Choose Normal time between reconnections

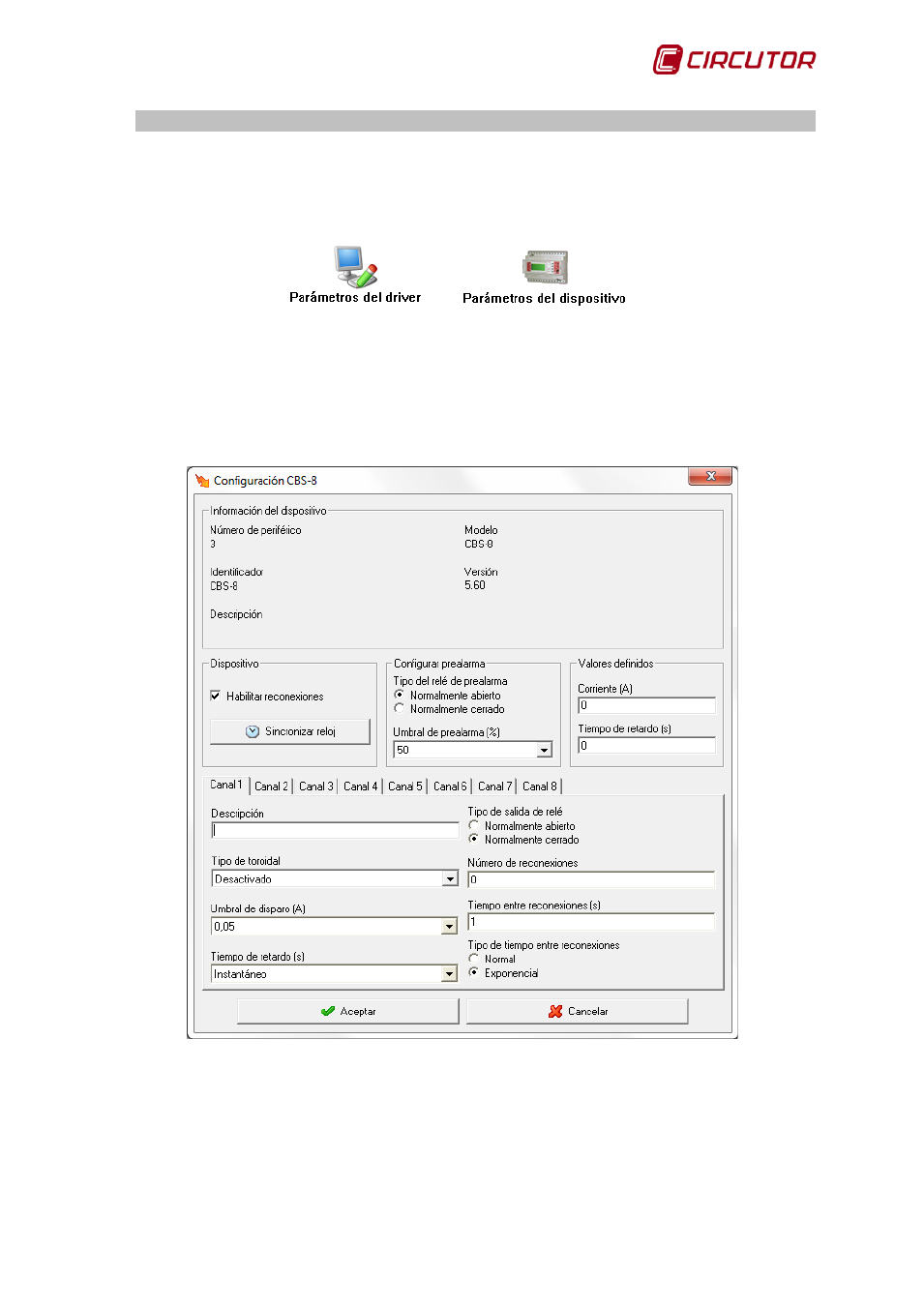[474, 959]
